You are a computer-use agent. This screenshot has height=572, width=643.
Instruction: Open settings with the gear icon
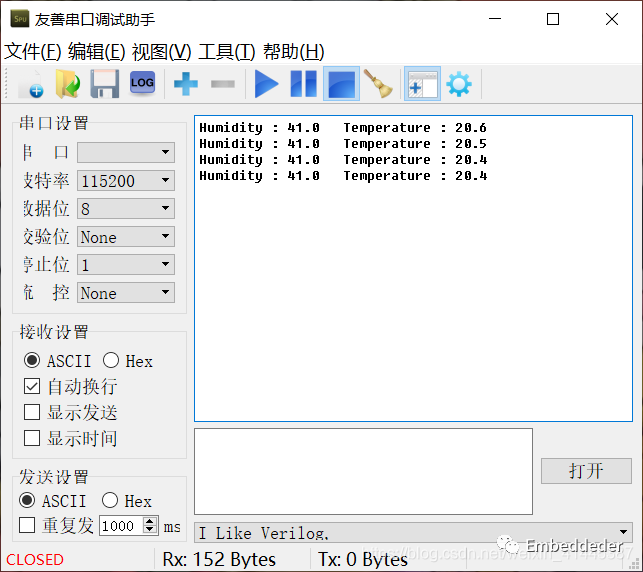[459, 84]
